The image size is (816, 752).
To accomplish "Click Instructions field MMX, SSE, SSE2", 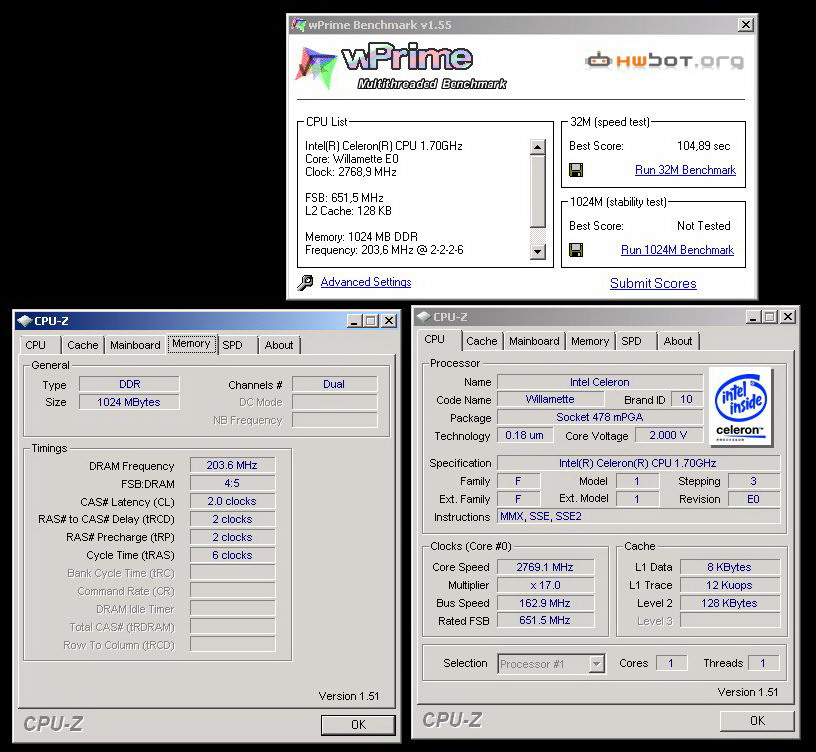I will tap(639, 516).
